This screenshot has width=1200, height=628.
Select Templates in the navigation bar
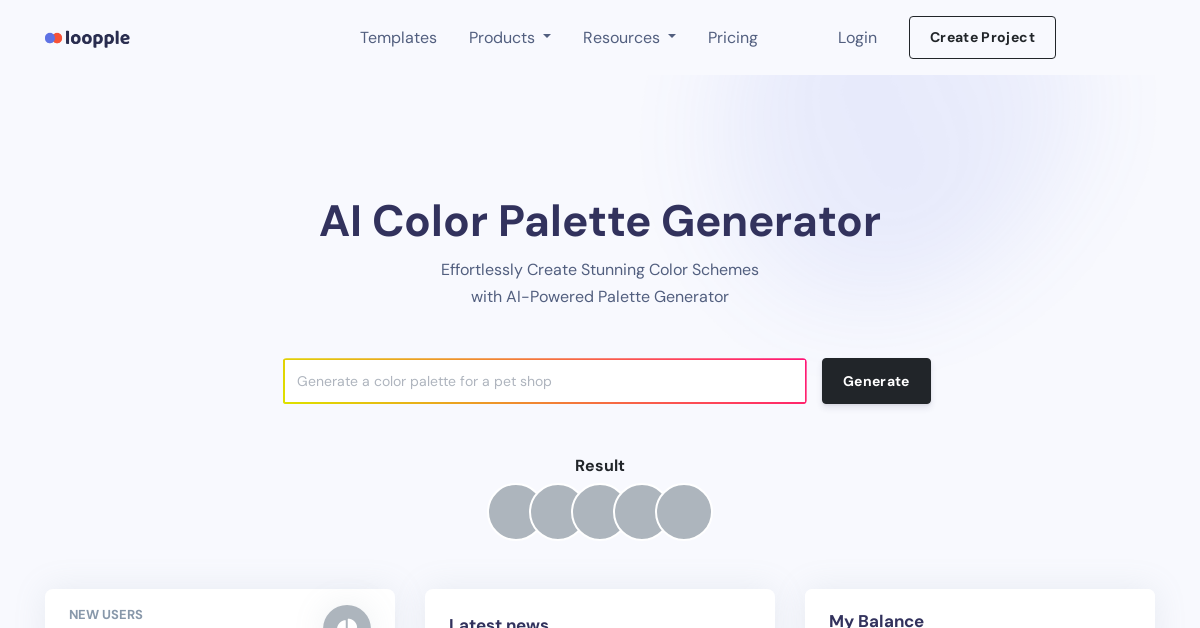398,38
